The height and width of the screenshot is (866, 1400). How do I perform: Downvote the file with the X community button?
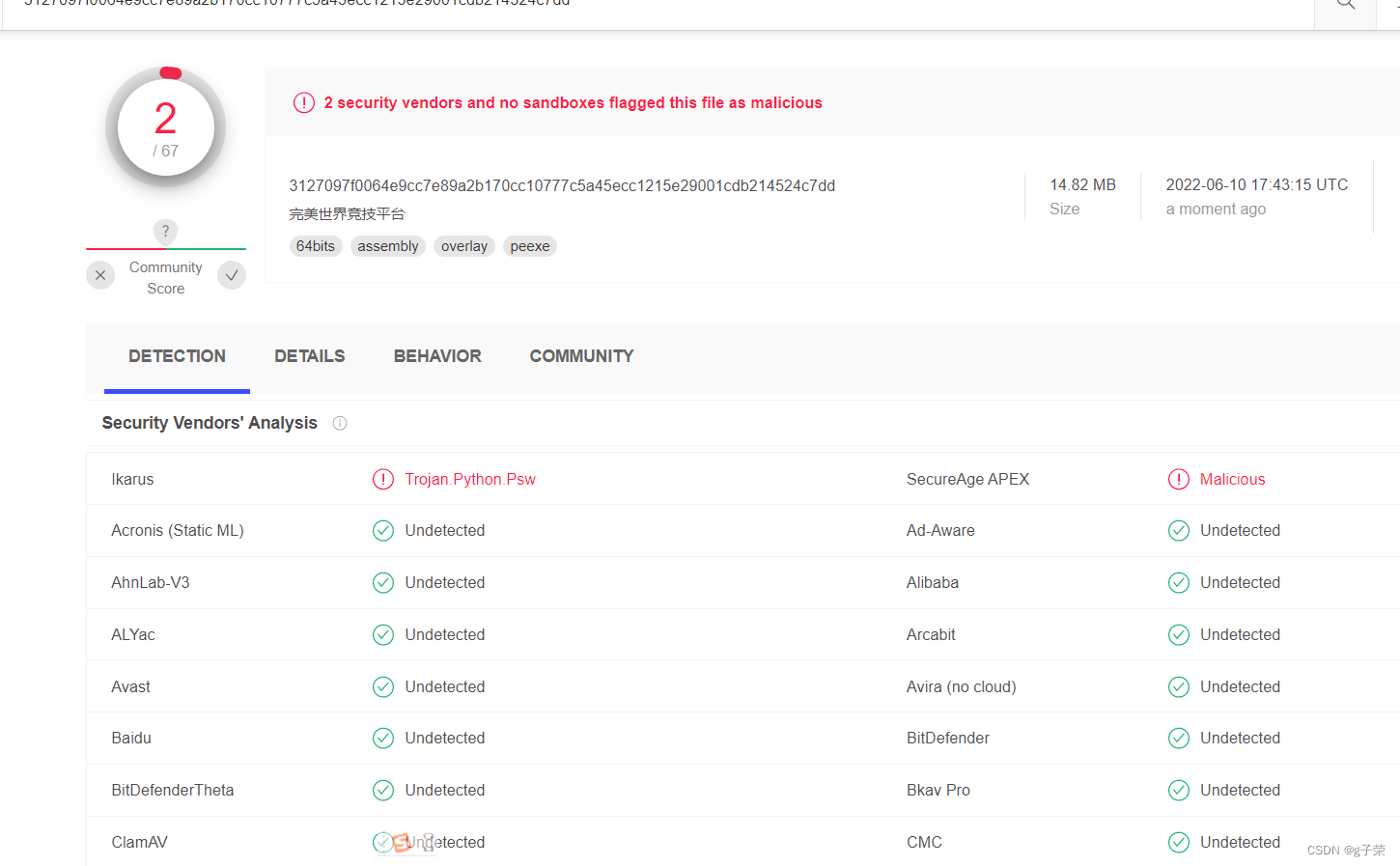click(x=100, y=275)
